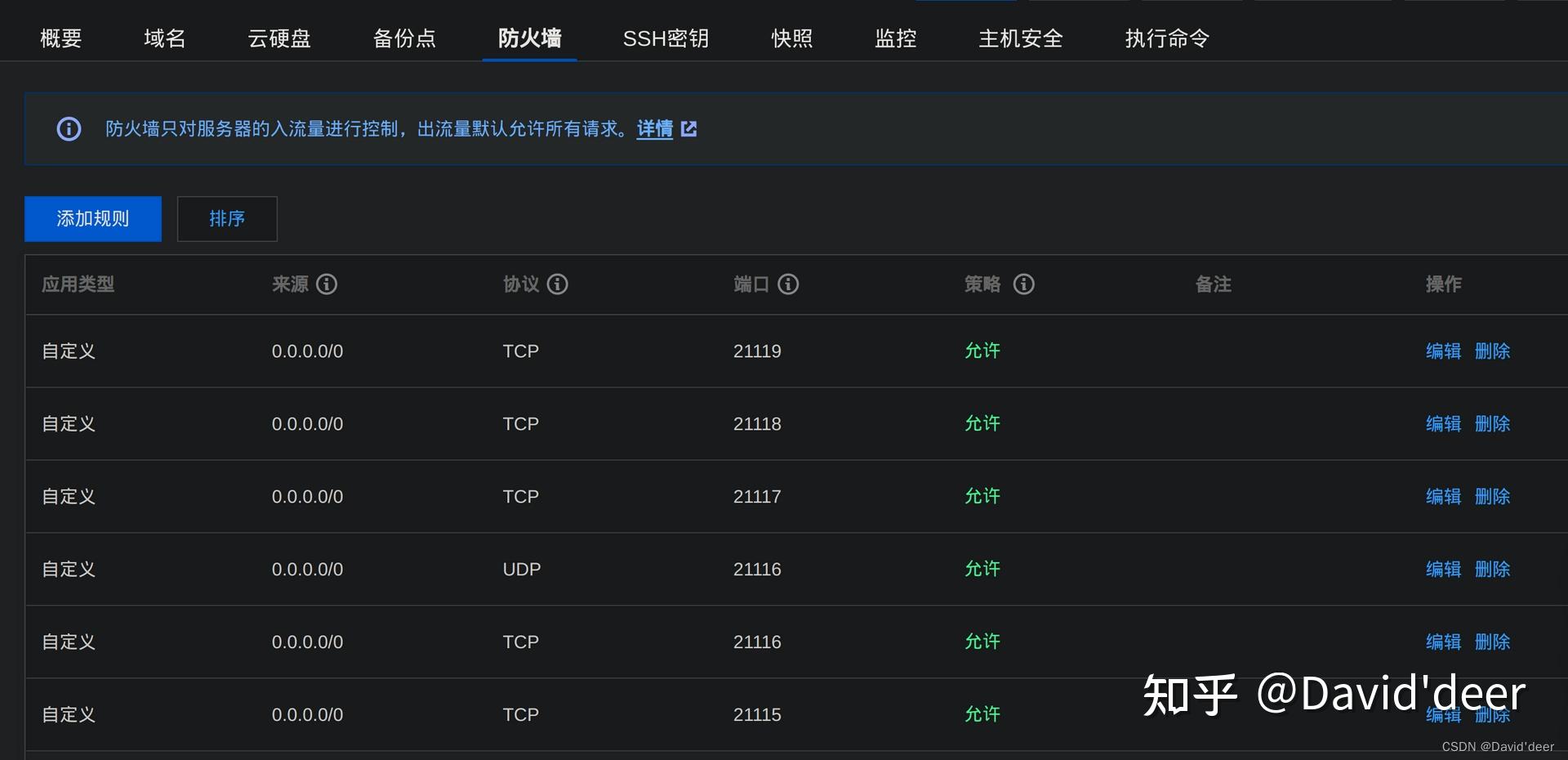Go to the SSH密钥 tab
Screen dimensions: 1568x760
click(666, 38)
